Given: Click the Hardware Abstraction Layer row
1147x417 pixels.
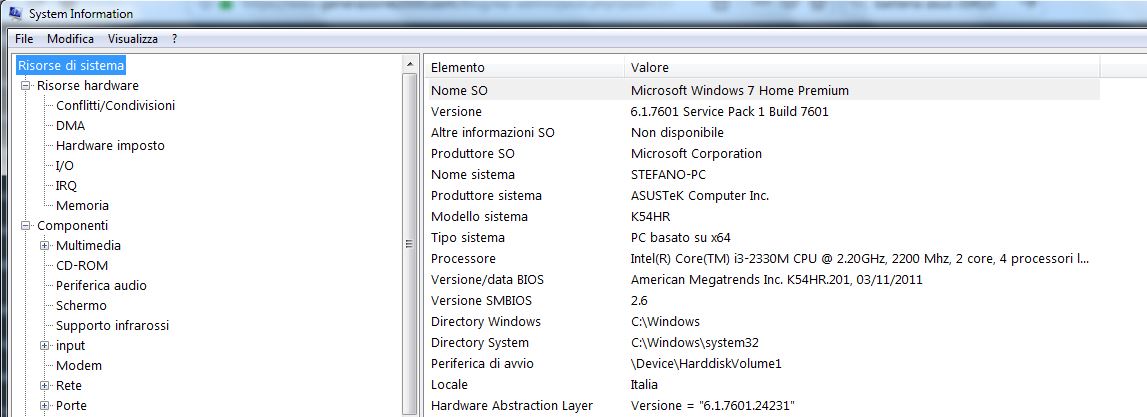Looking at the screenshot, I should (x=762, y=405).
